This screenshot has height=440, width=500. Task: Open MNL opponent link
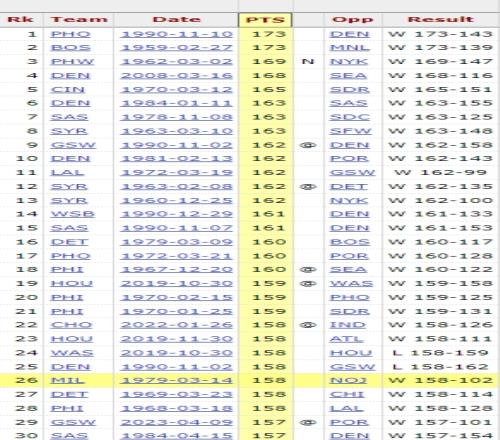click(x=350, y=48)
